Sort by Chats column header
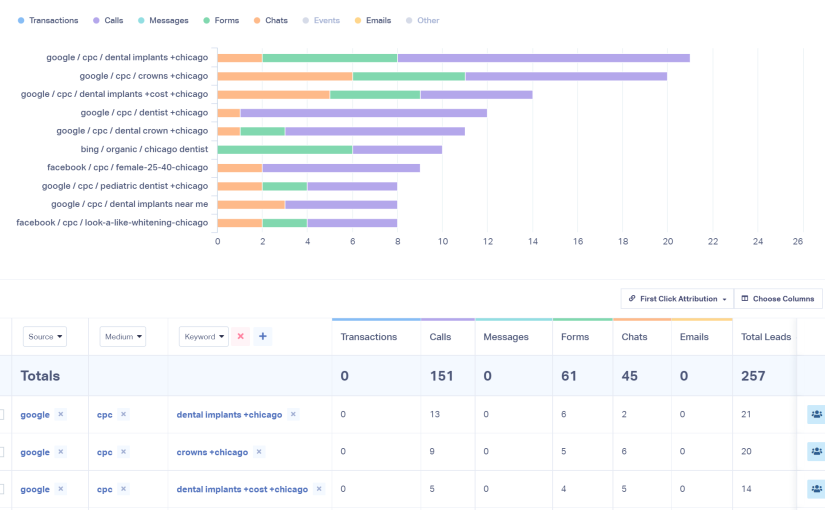The height and width of the screenshot is (510, 825). [635, 337]
